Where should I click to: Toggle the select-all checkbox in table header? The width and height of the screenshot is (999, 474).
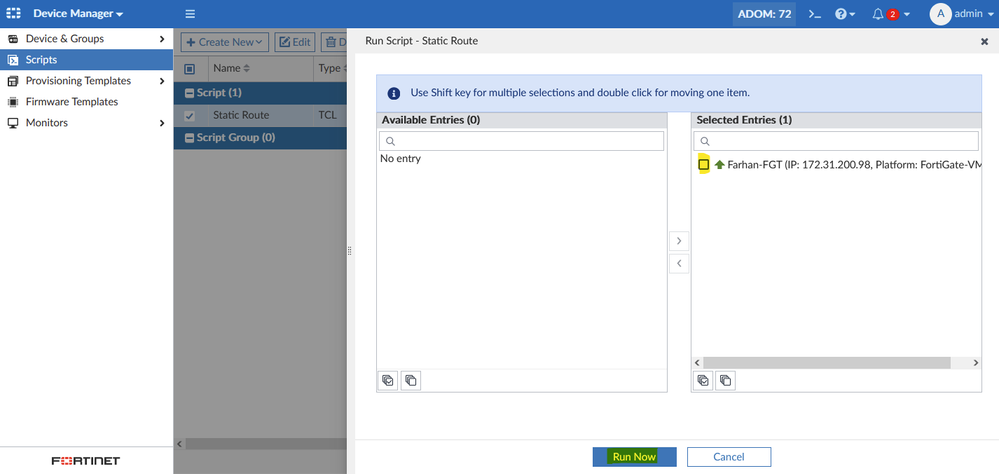189,69
